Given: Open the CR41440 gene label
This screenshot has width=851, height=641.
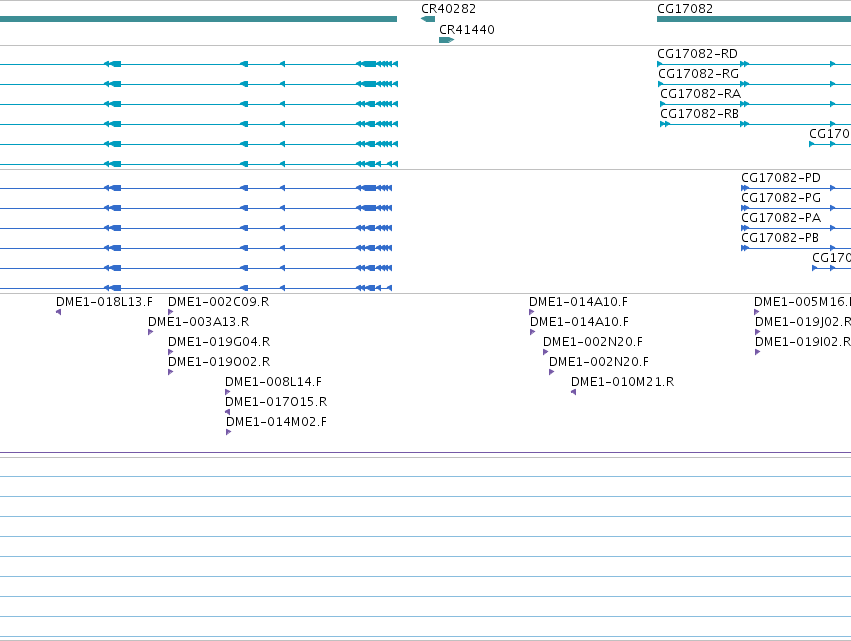Looking at the screenshot, I should click(x=467, y=30).
